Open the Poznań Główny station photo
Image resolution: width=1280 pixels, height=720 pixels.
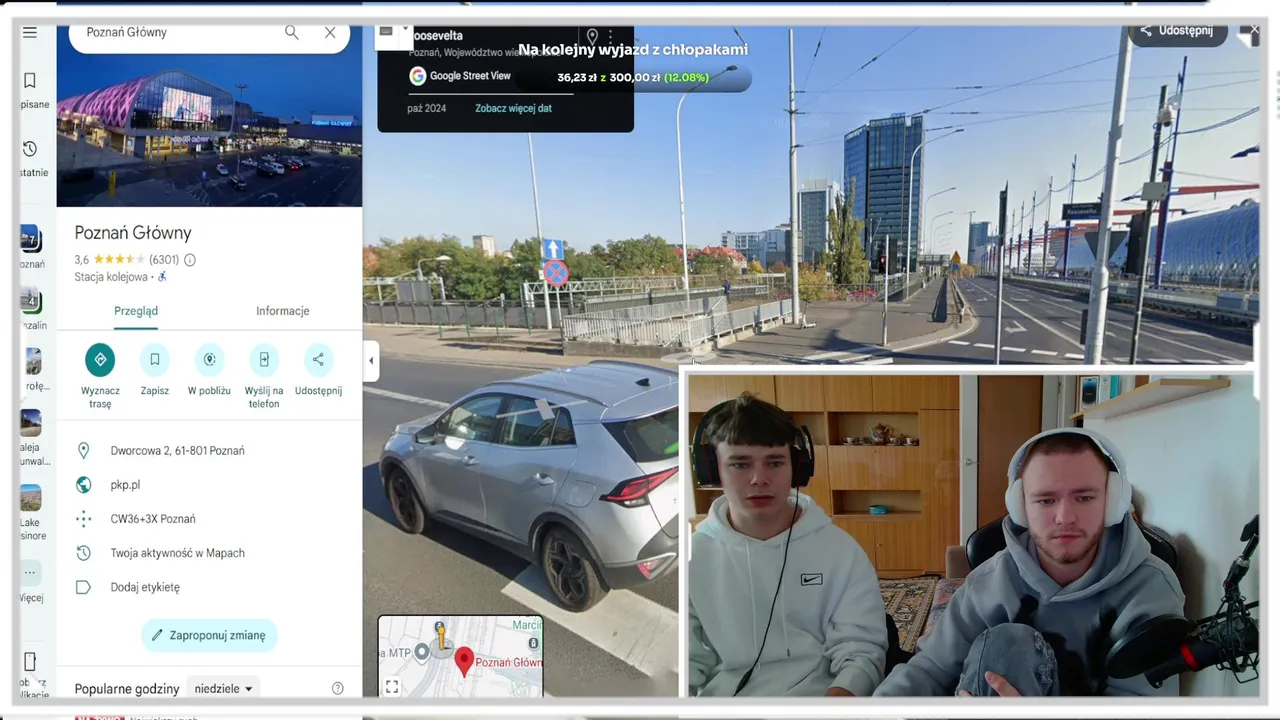209,130
